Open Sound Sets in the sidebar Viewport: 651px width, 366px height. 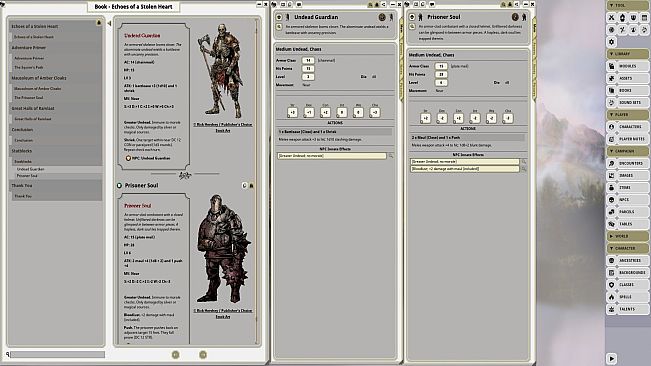tap(627, 102)
